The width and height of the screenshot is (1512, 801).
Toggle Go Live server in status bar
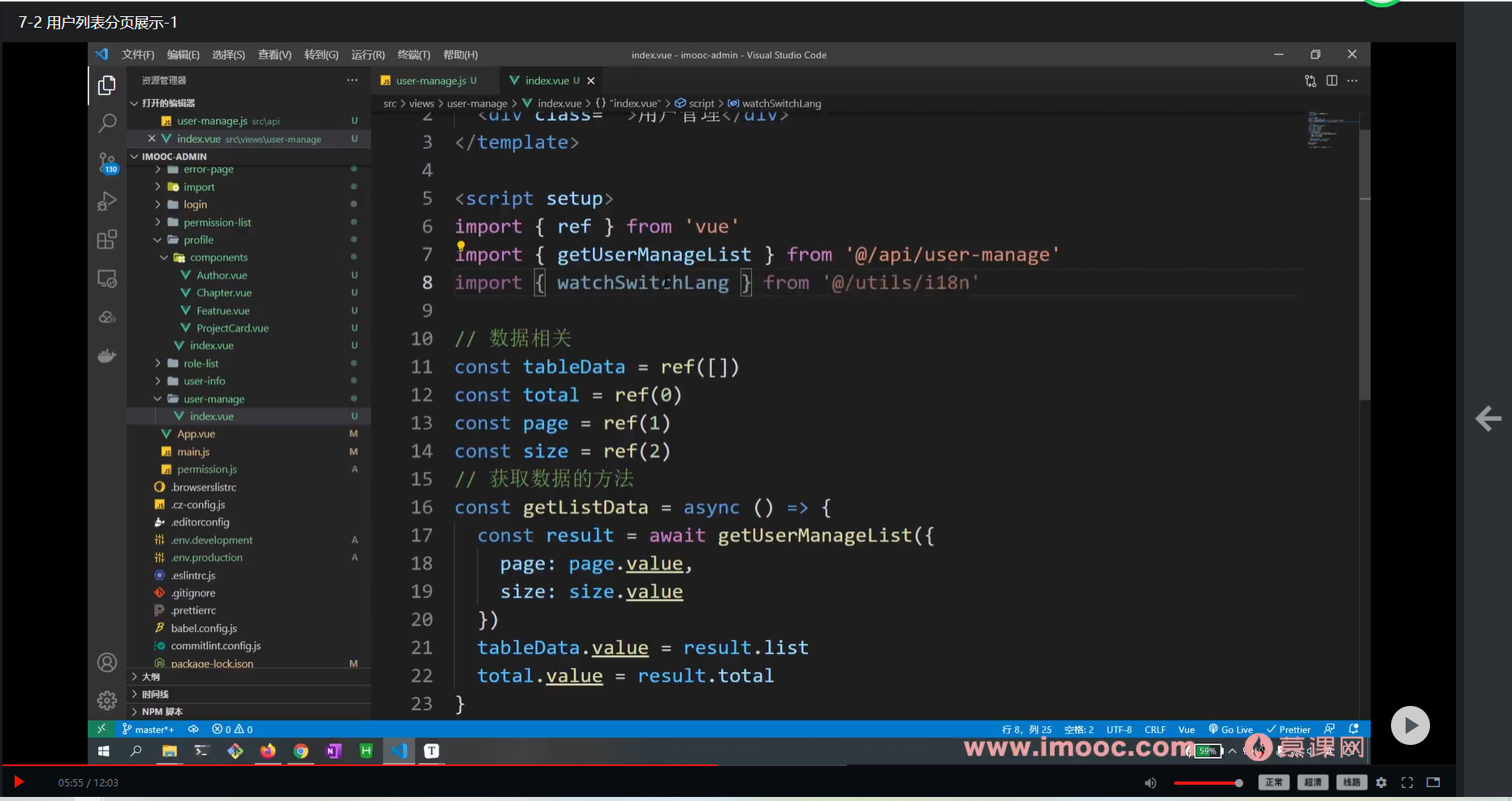click(1231, 730)
